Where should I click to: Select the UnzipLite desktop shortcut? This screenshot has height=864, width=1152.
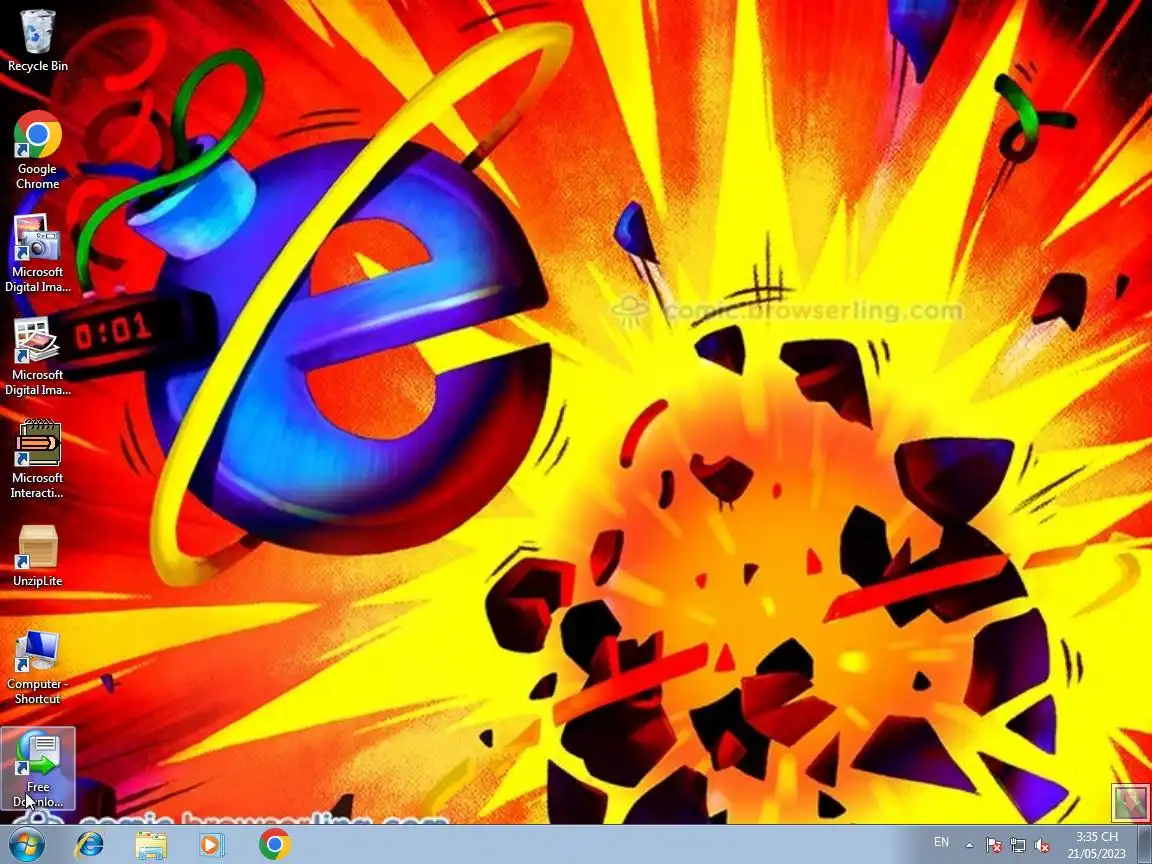coord(37,556)
